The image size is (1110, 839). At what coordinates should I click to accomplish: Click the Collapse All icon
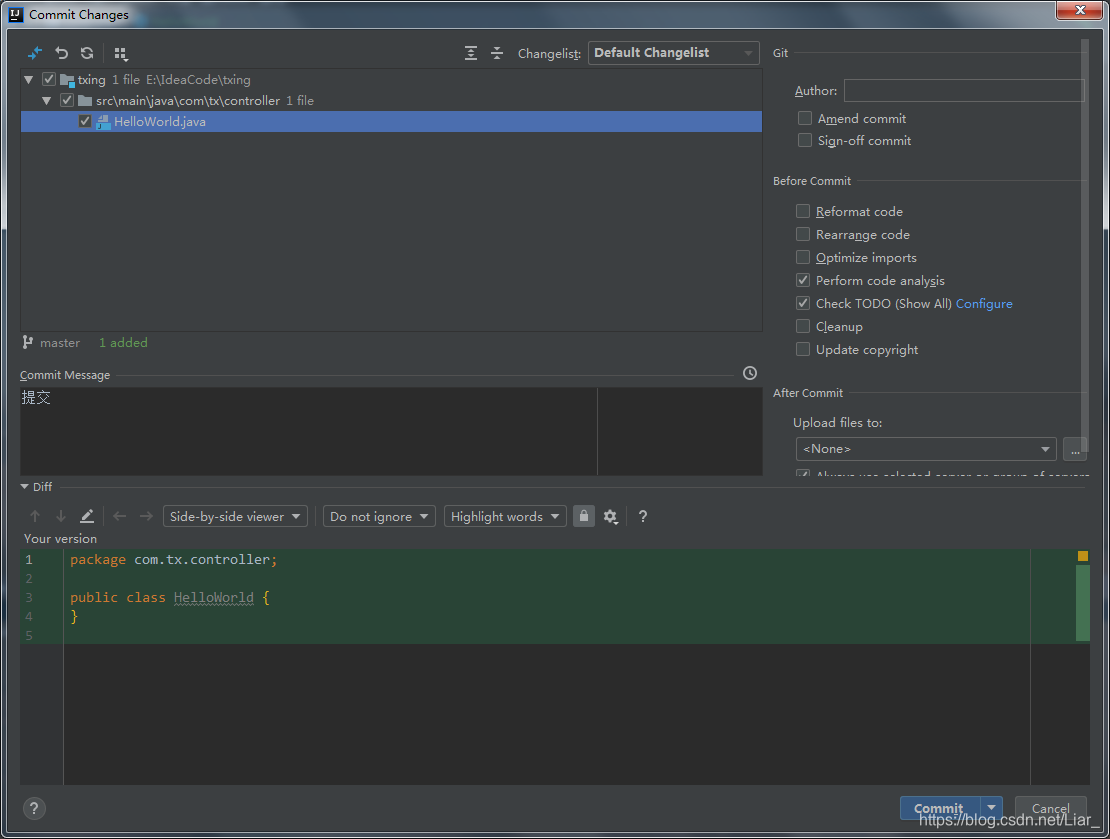(497, 53)
